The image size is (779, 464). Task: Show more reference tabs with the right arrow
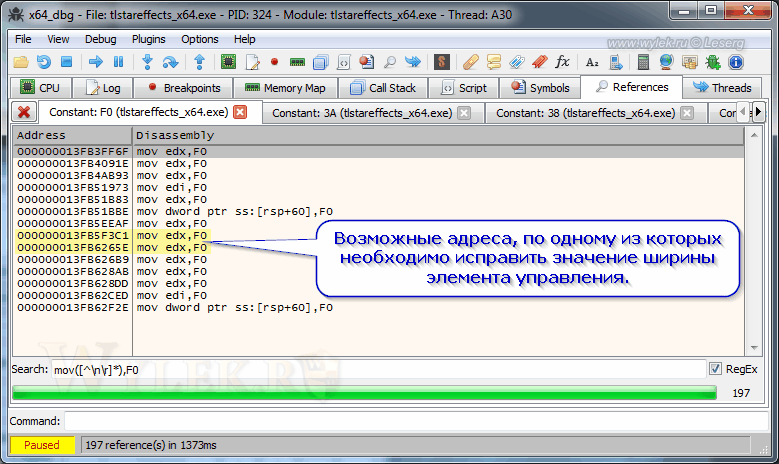pyautogui.click(x=758, y=112)
